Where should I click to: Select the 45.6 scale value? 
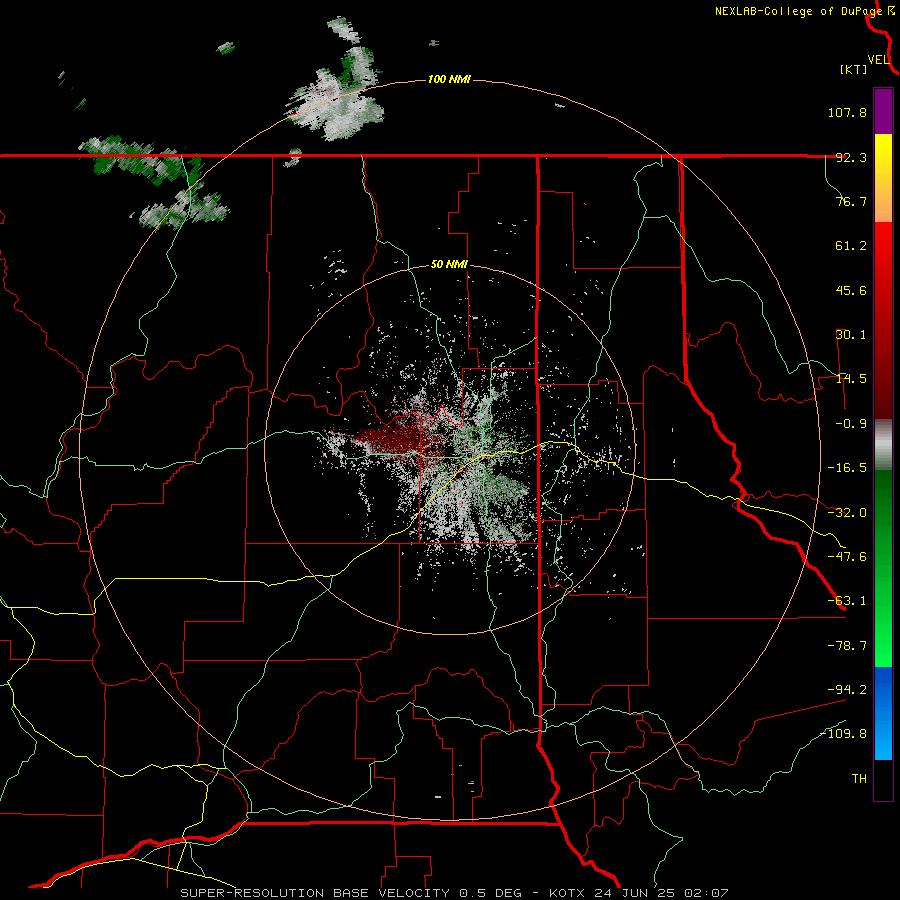pyautogui.click(x=851, y=290)
